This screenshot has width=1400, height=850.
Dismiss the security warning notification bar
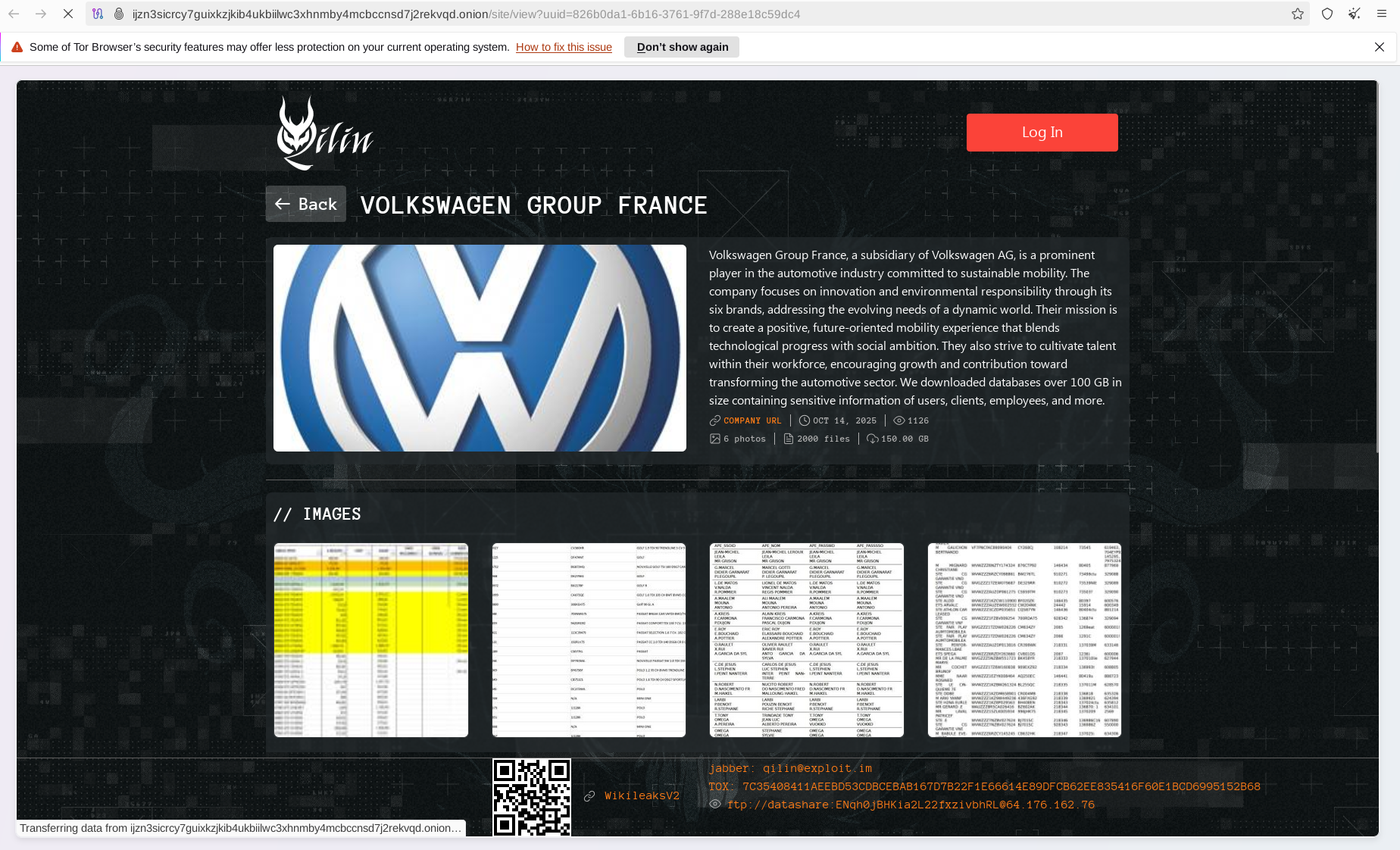[1380, 47]
